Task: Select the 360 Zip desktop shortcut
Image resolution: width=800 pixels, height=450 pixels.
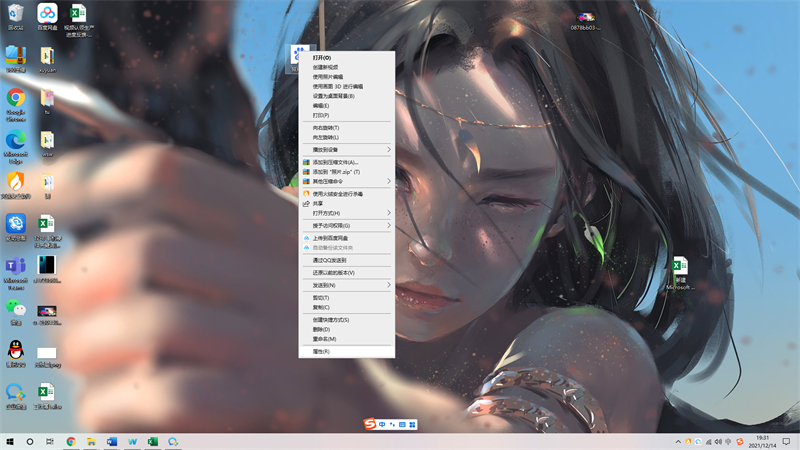Action: (15, 59)
